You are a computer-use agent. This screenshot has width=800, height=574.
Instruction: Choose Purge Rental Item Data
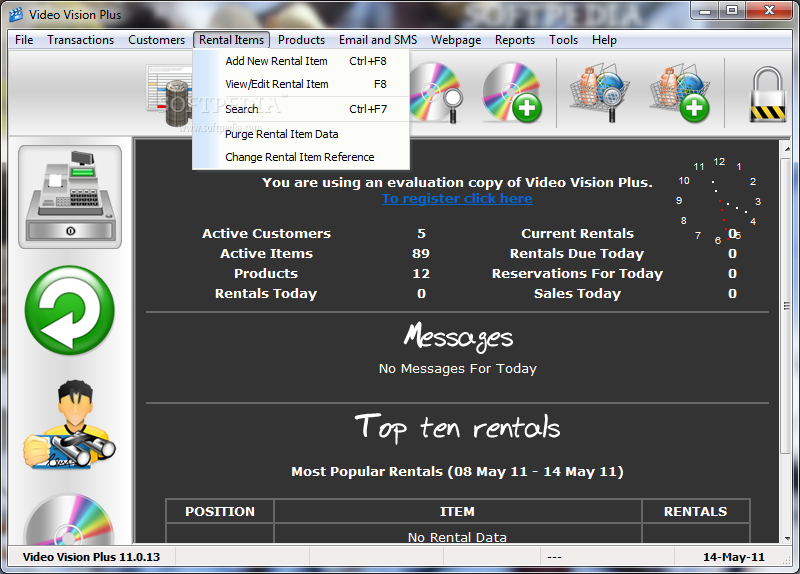coord(301,134)
